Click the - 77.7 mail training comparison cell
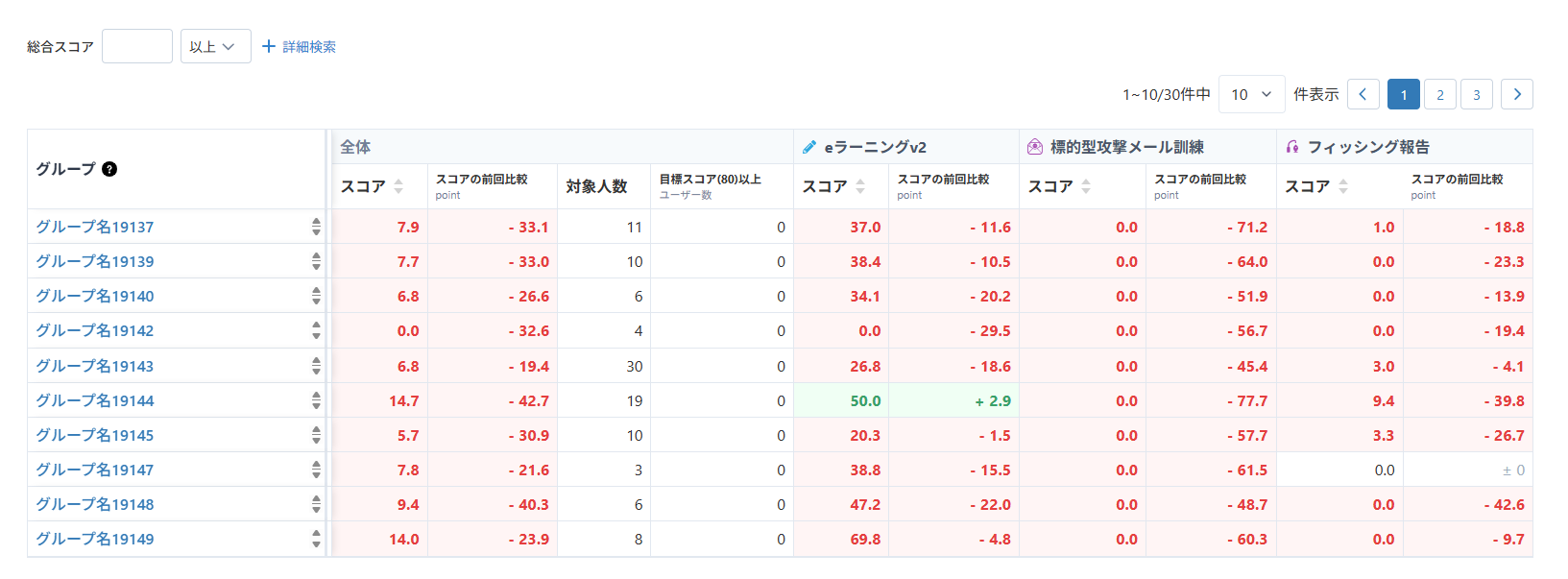 pyautogui.click(x=1211, y=400)
